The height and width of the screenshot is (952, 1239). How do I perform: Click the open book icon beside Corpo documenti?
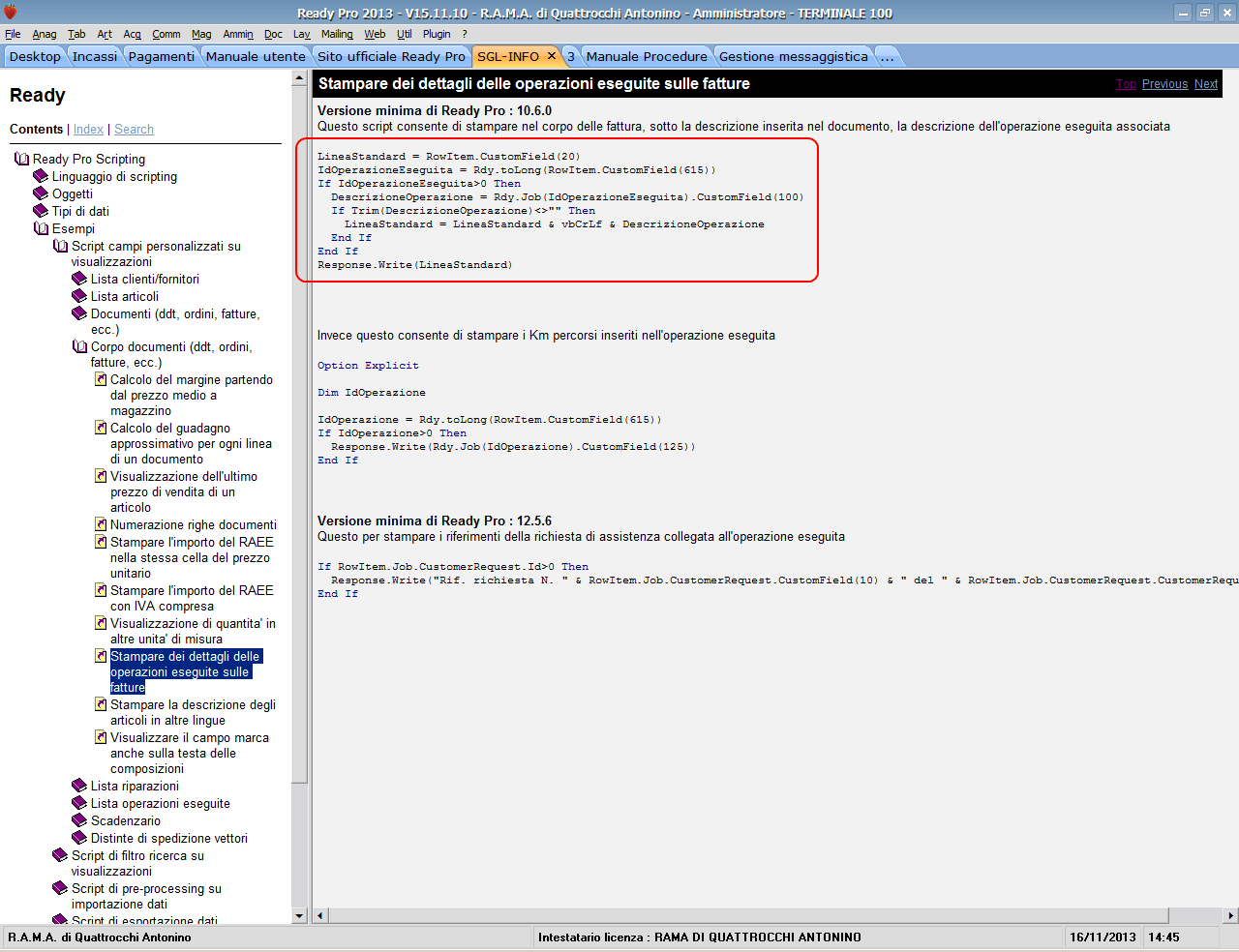79,346
